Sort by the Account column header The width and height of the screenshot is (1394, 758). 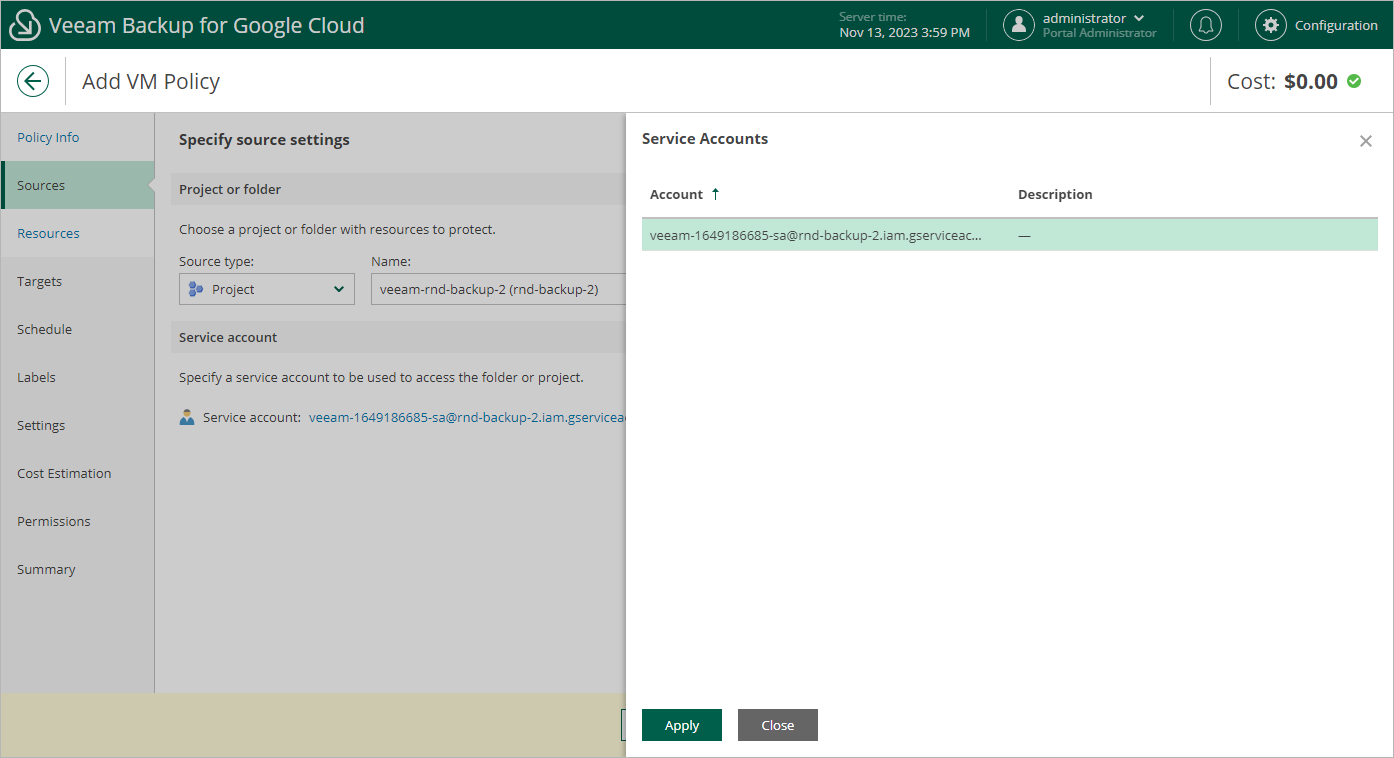(676, 194)
